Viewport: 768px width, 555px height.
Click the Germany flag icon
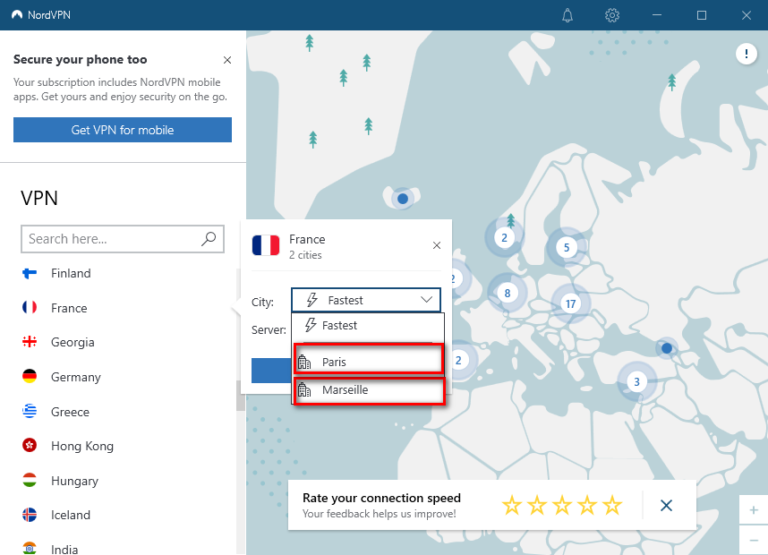pos(30,377)
